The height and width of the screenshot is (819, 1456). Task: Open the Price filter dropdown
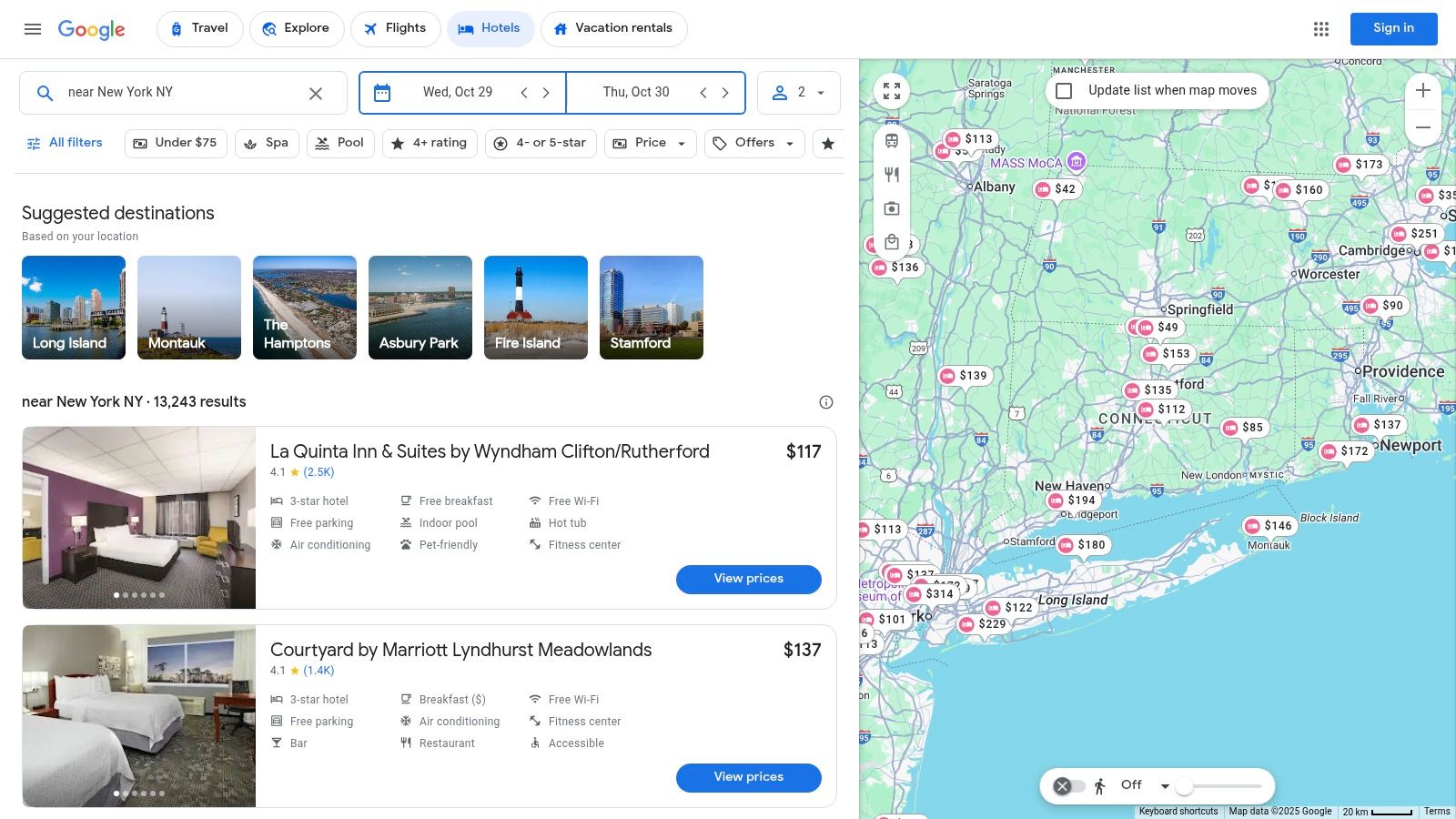(650, 143)
